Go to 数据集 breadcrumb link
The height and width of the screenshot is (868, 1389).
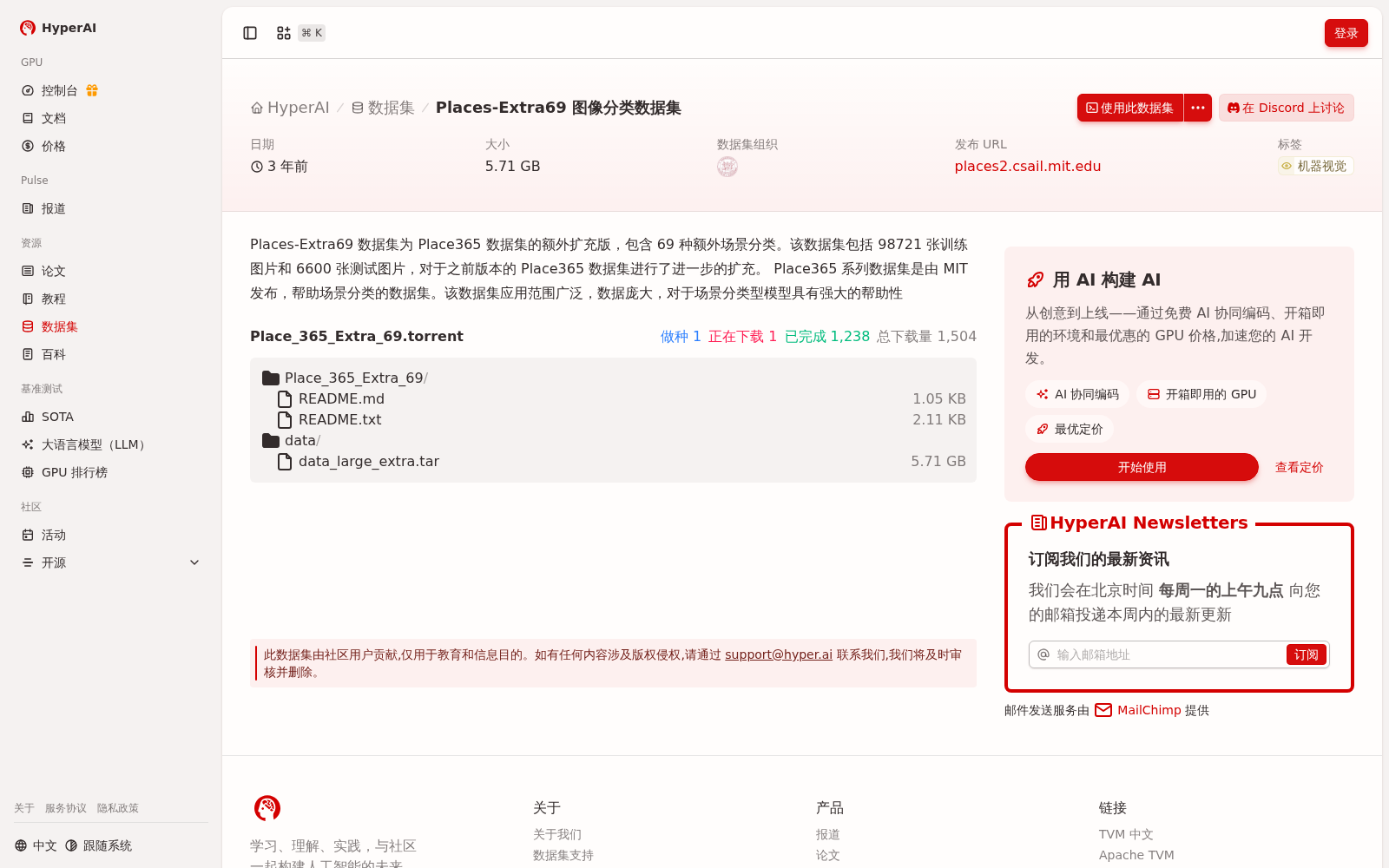383,108
